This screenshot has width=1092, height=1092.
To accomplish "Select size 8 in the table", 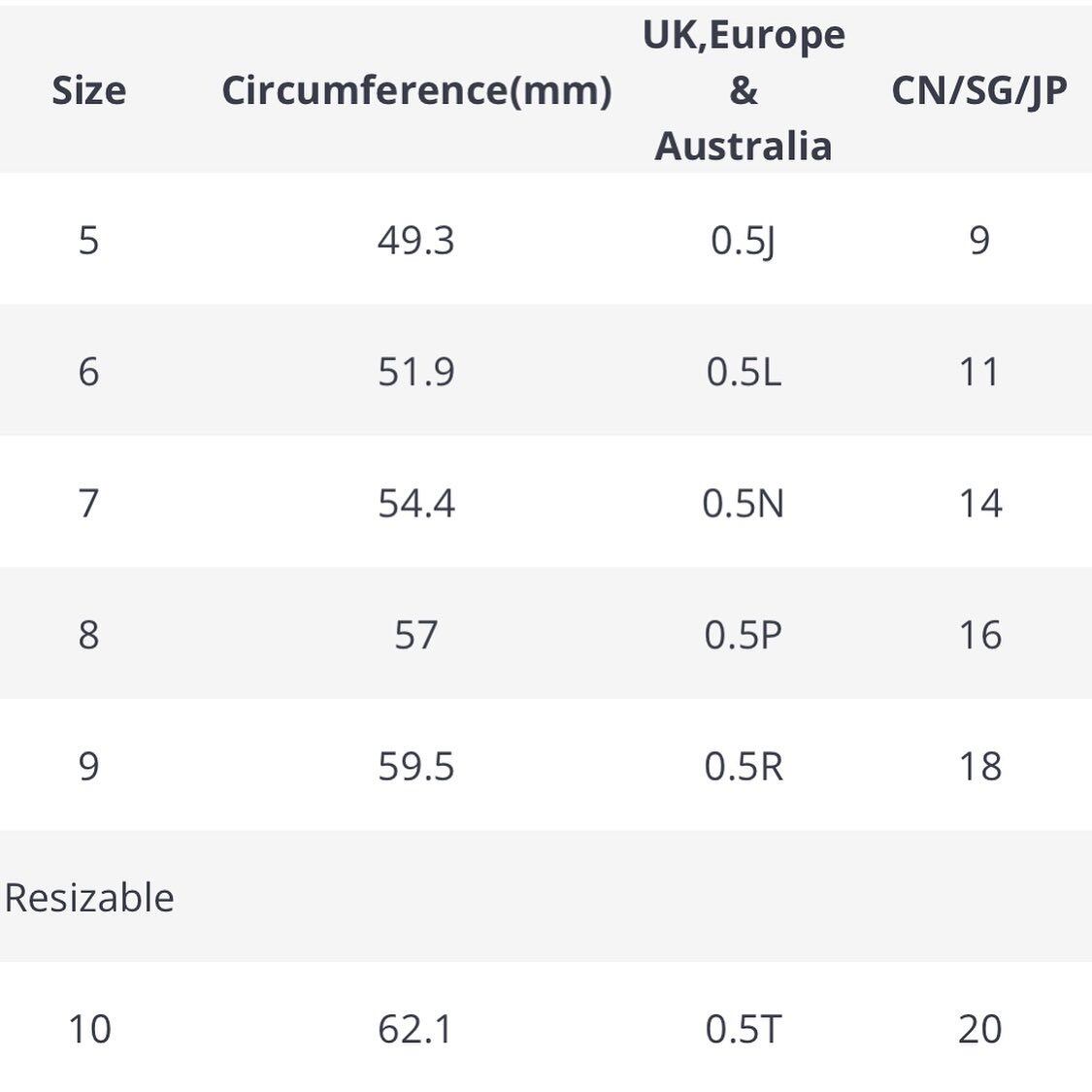I will point(88,634).
